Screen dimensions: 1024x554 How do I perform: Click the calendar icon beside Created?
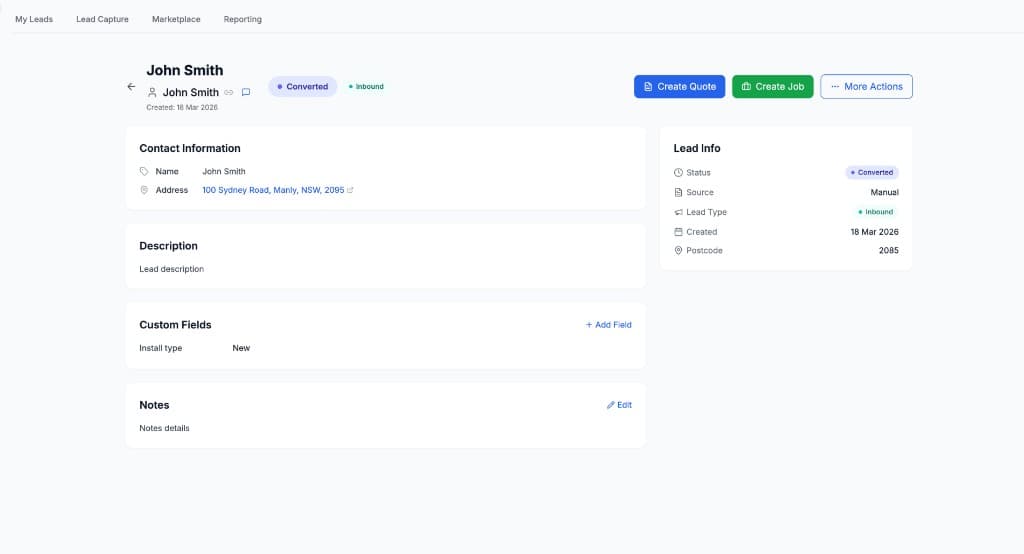678,232
